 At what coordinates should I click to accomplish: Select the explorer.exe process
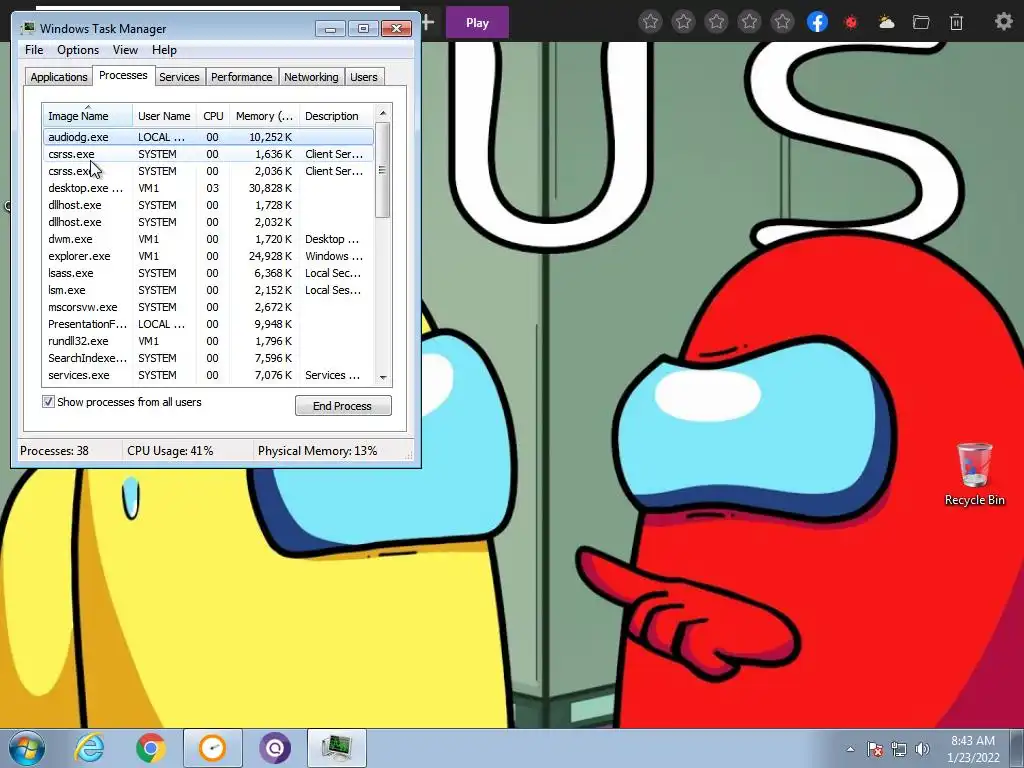(208, 256)
